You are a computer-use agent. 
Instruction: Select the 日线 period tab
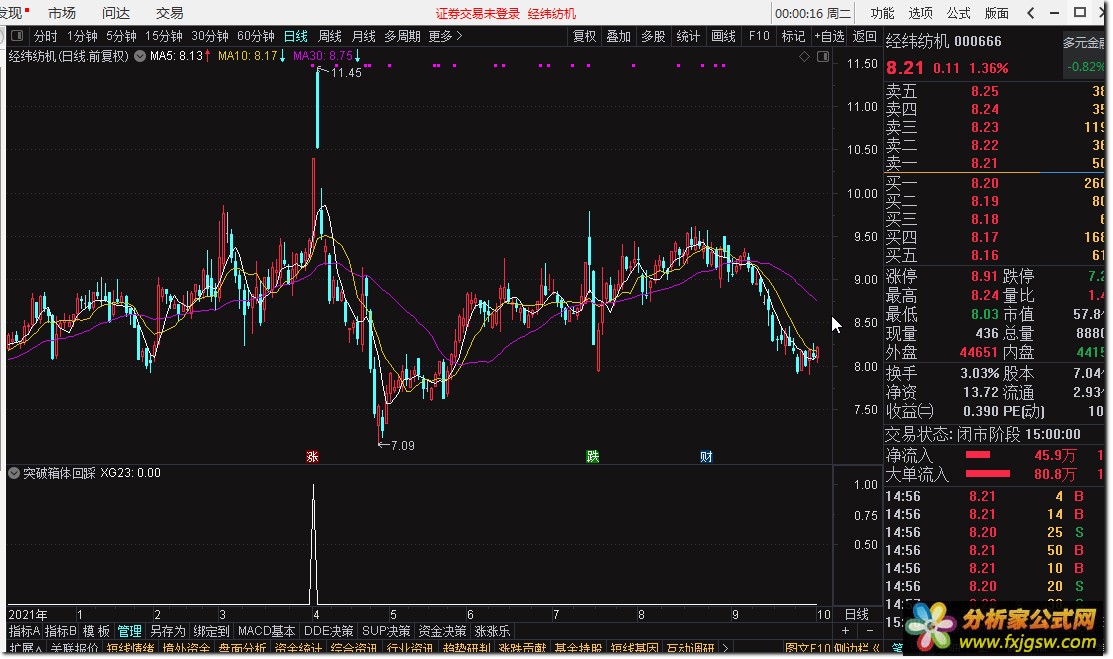click(x=295, y=36)
